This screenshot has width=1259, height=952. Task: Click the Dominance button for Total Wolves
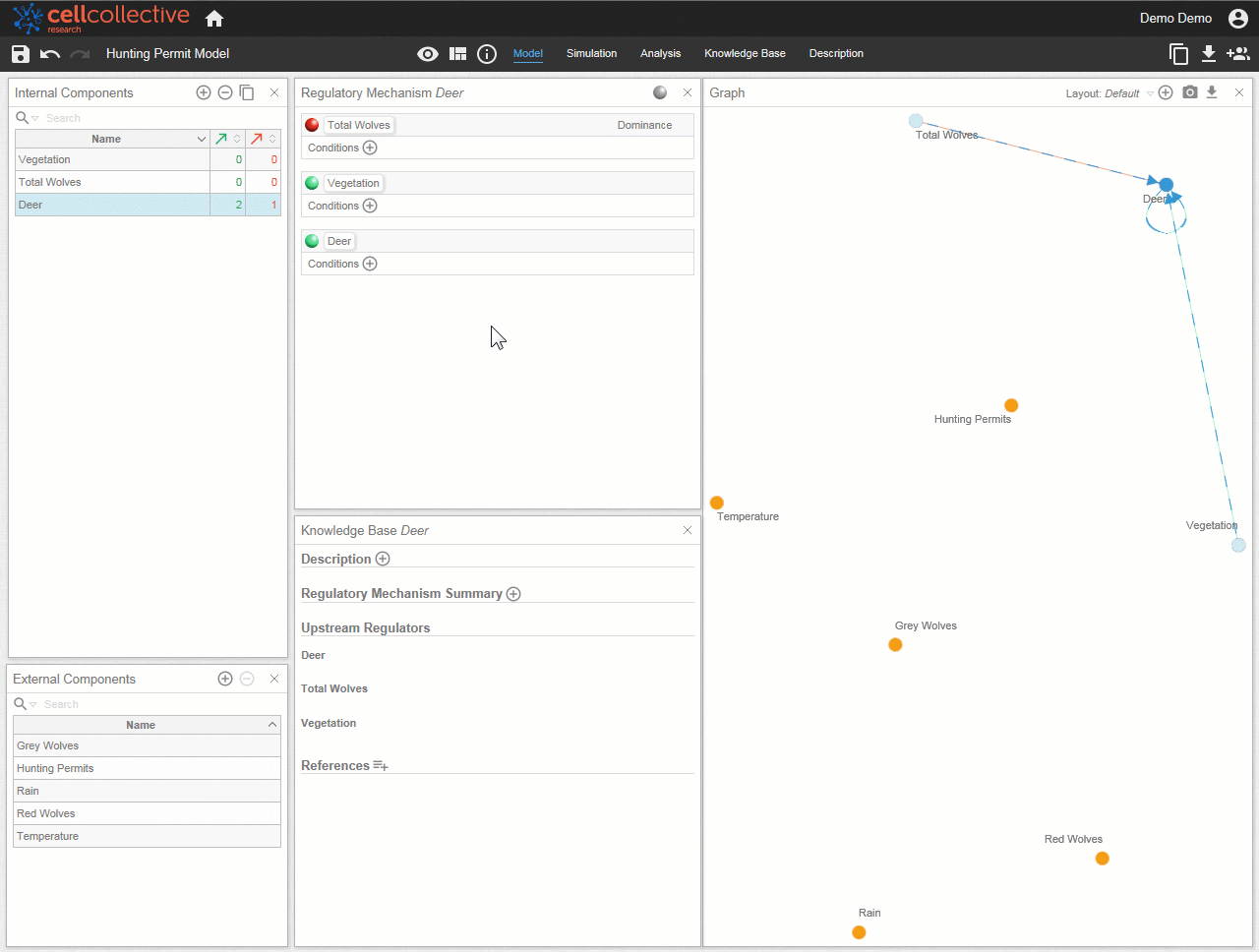coord(644,125)
